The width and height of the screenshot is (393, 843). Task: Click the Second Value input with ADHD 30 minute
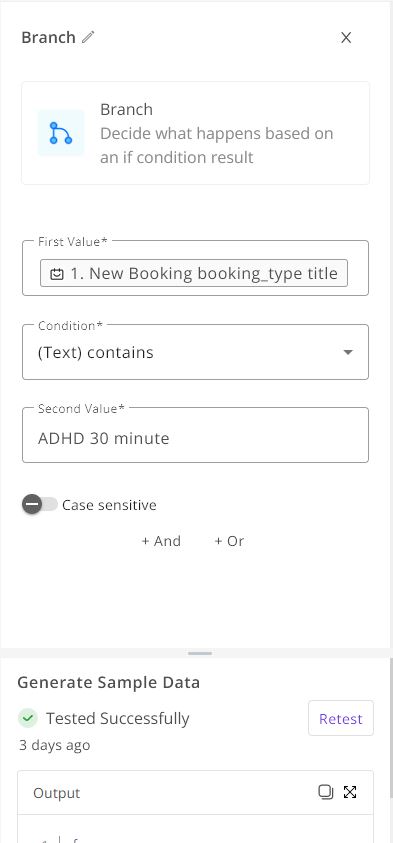pyautogui.click(x=195, y=438)
